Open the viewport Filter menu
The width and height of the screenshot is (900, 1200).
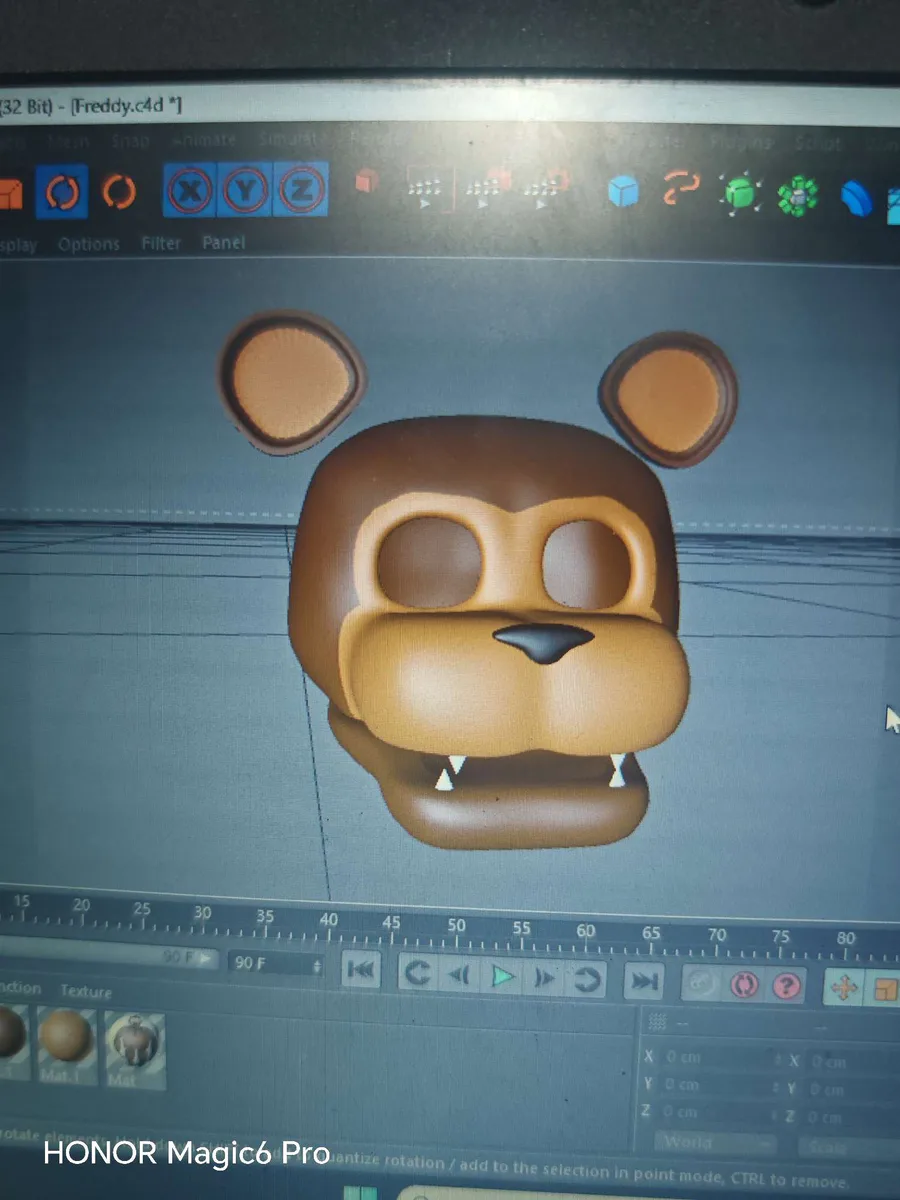161,243
